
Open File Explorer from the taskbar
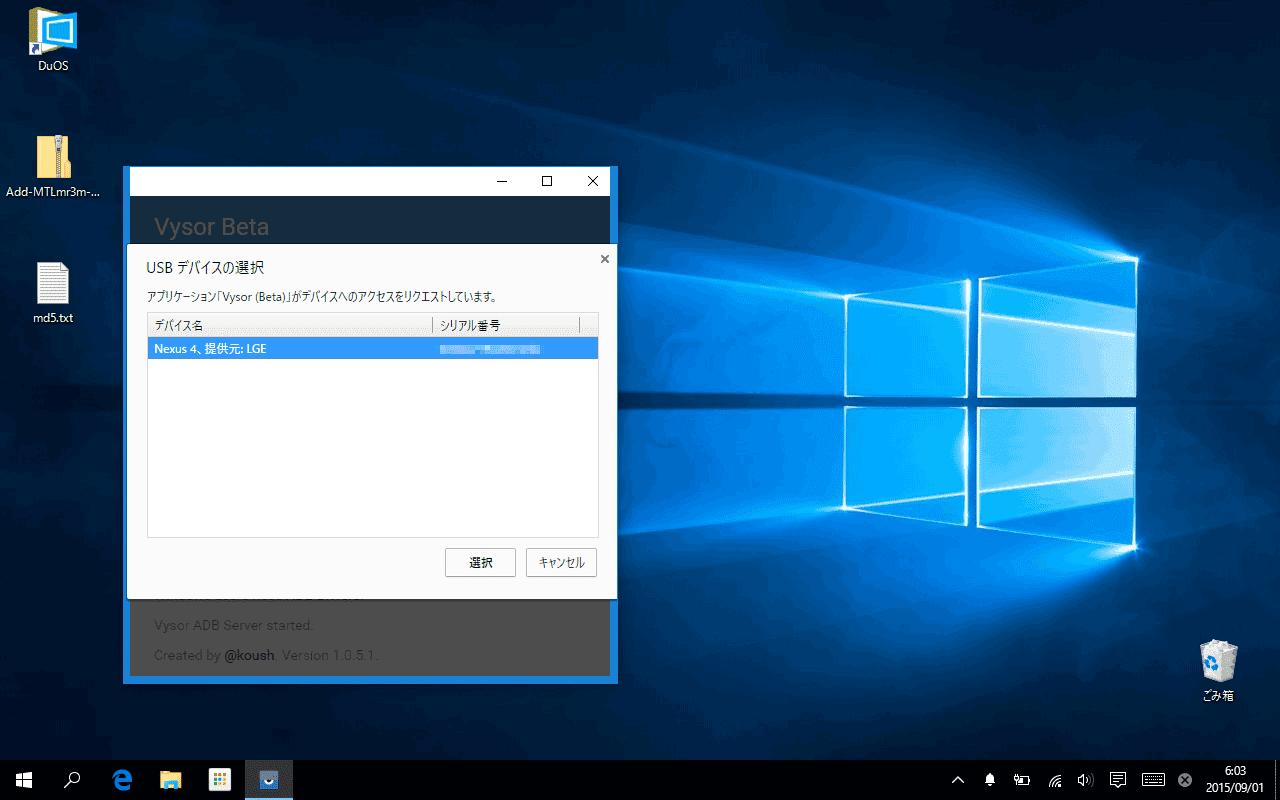click(x=170, y=780)
